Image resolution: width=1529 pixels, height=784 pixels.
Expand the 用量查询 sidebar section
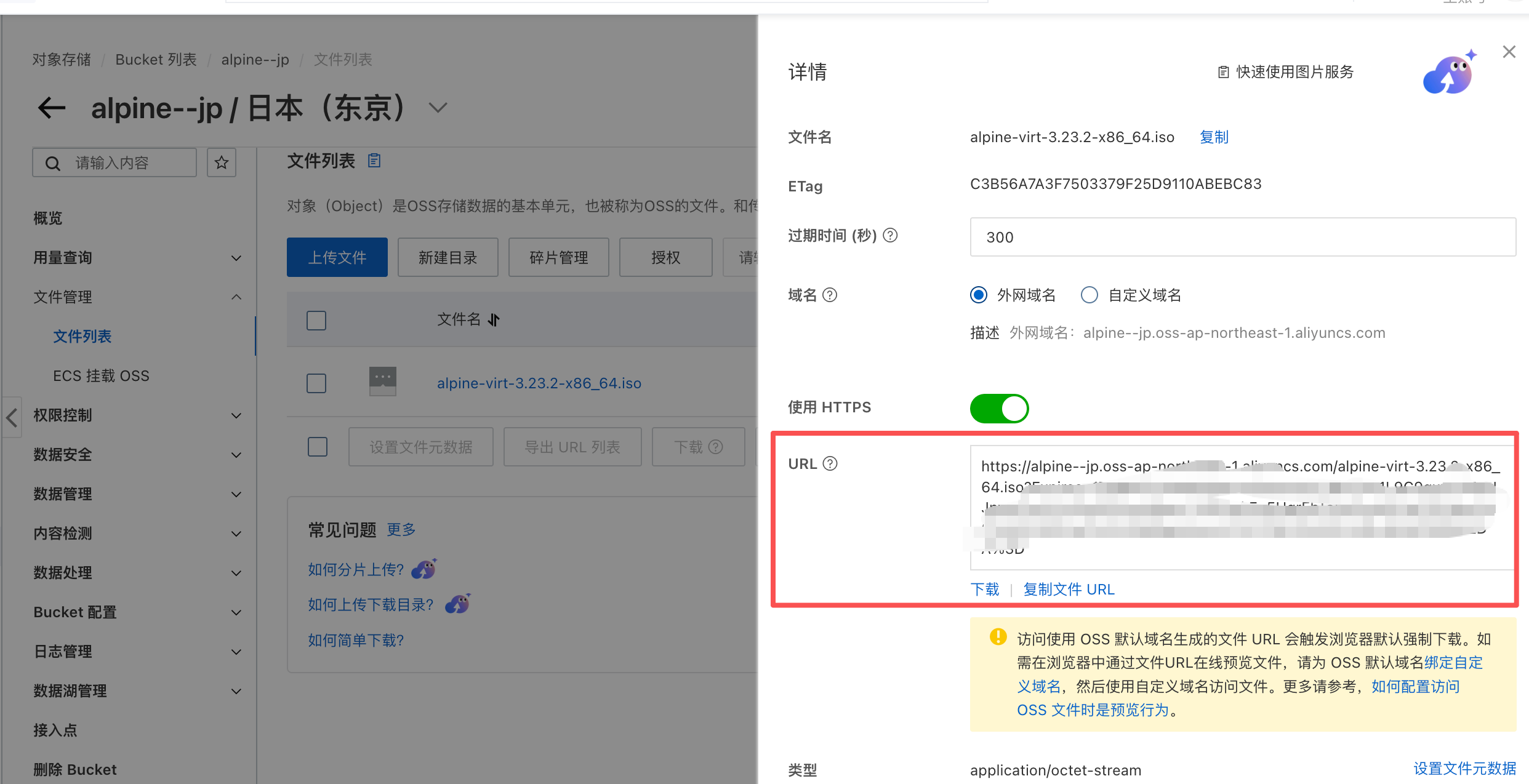236,258
